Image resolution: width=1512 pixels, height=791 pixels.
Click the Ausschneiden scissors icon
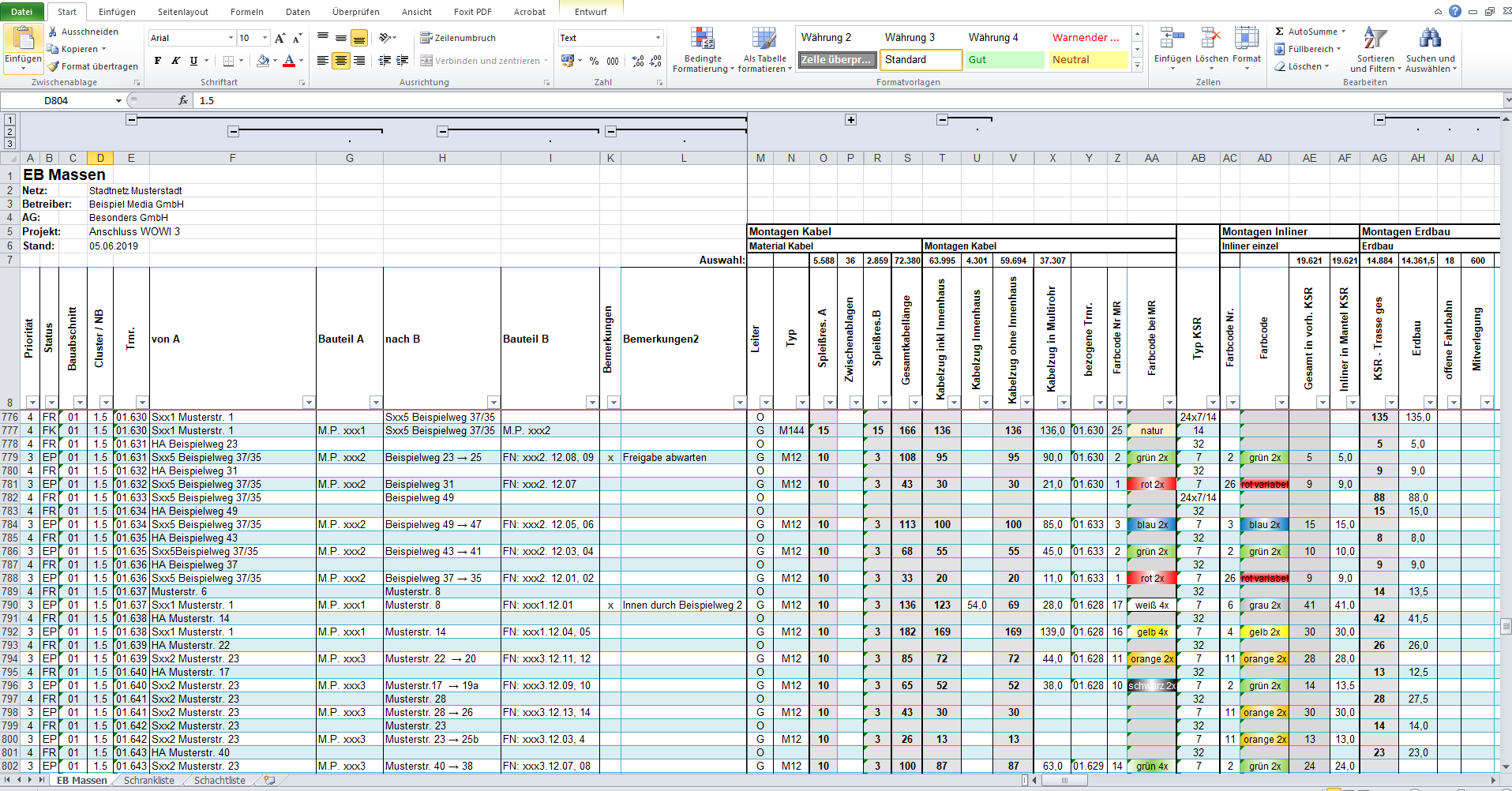(53, 32)
